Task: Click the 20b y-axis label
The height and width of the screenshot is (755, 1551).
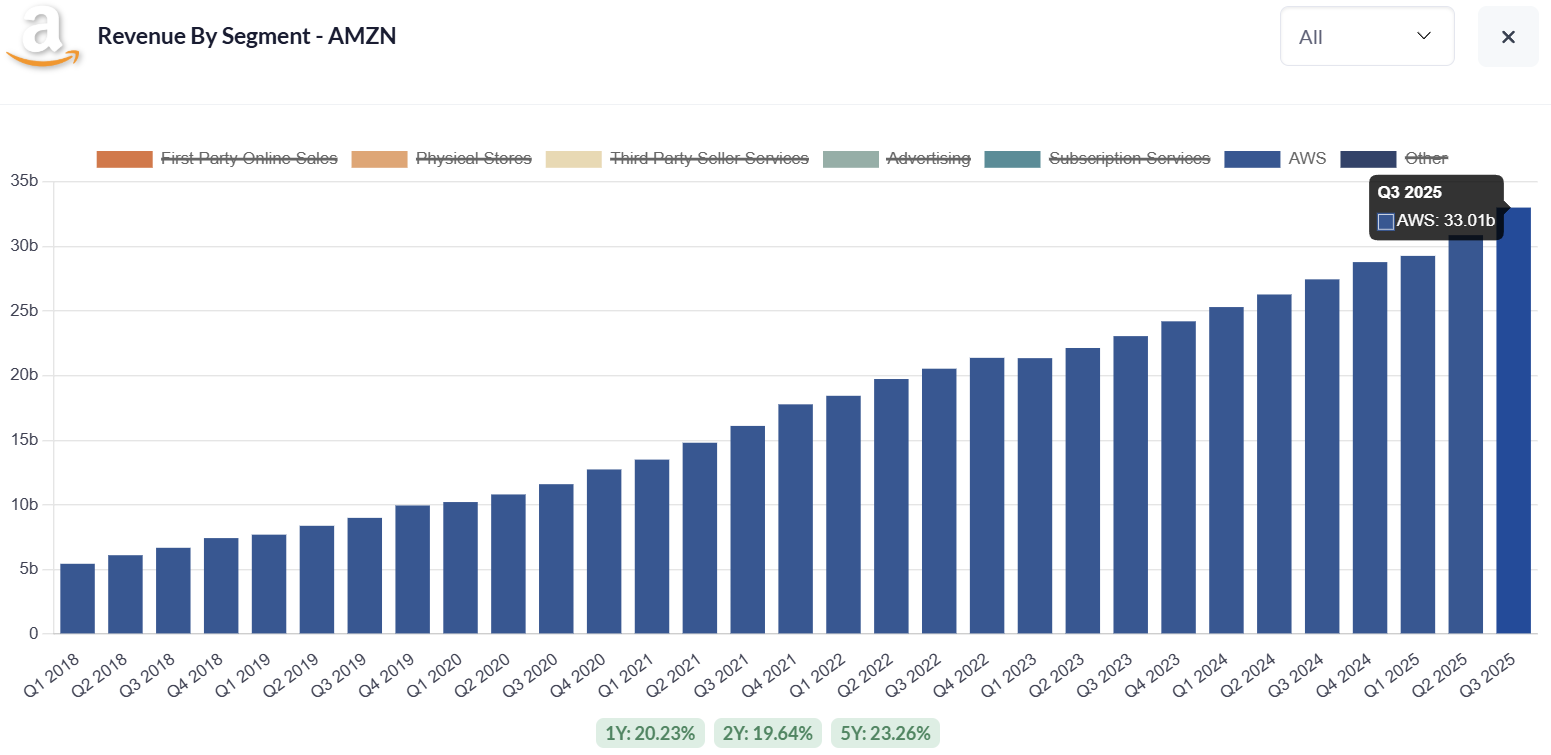Action: pyautogui.click(x=24, y=375)
